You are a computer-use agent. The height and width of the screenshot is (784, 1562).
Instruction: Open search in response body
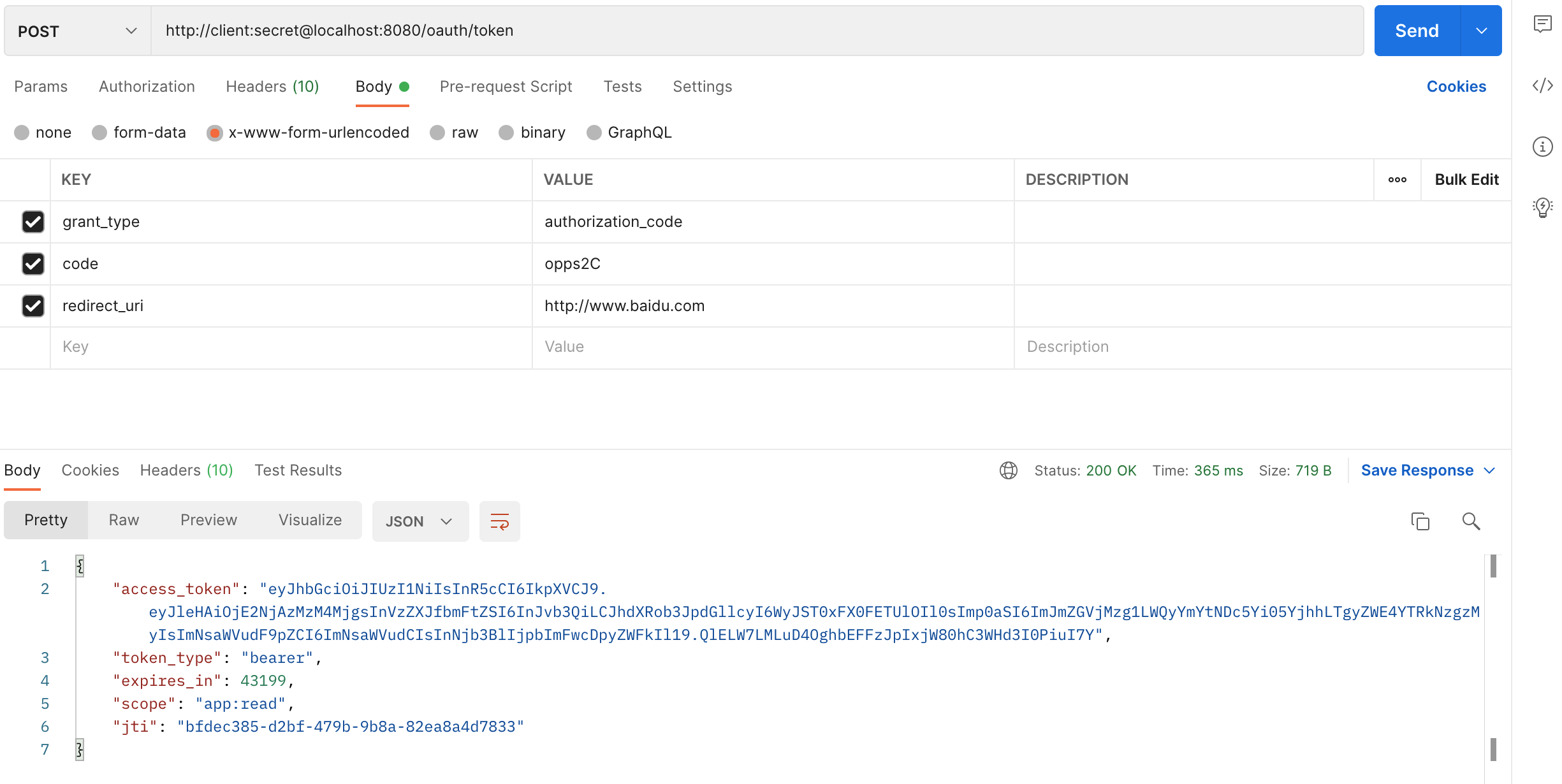click(1471, 521)
